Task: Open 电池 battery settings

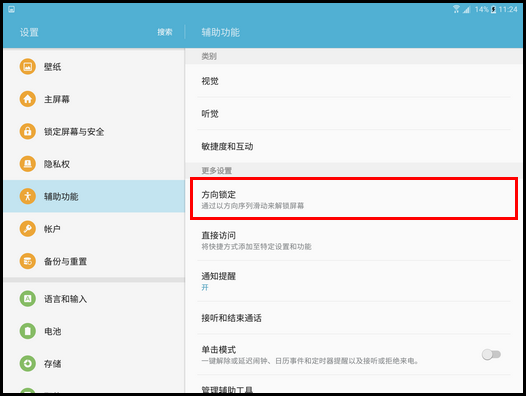Action: point(94,331)
